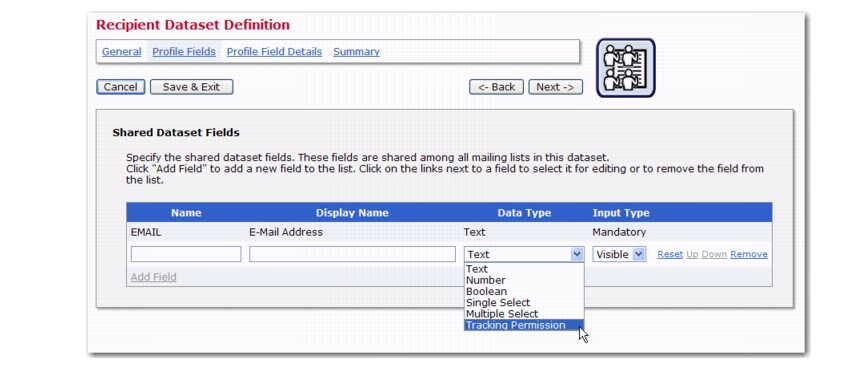Click the Reset link

pos(670,254)
